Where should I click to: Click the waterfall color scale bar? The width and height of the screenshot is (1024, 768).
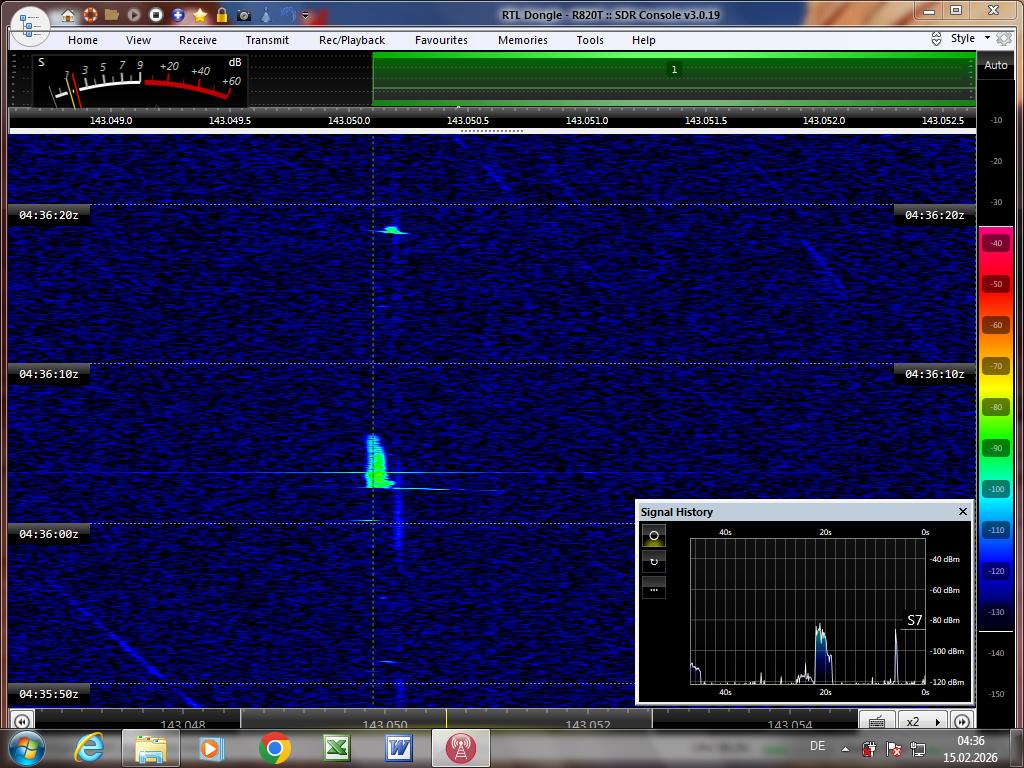tap(995, 428)
